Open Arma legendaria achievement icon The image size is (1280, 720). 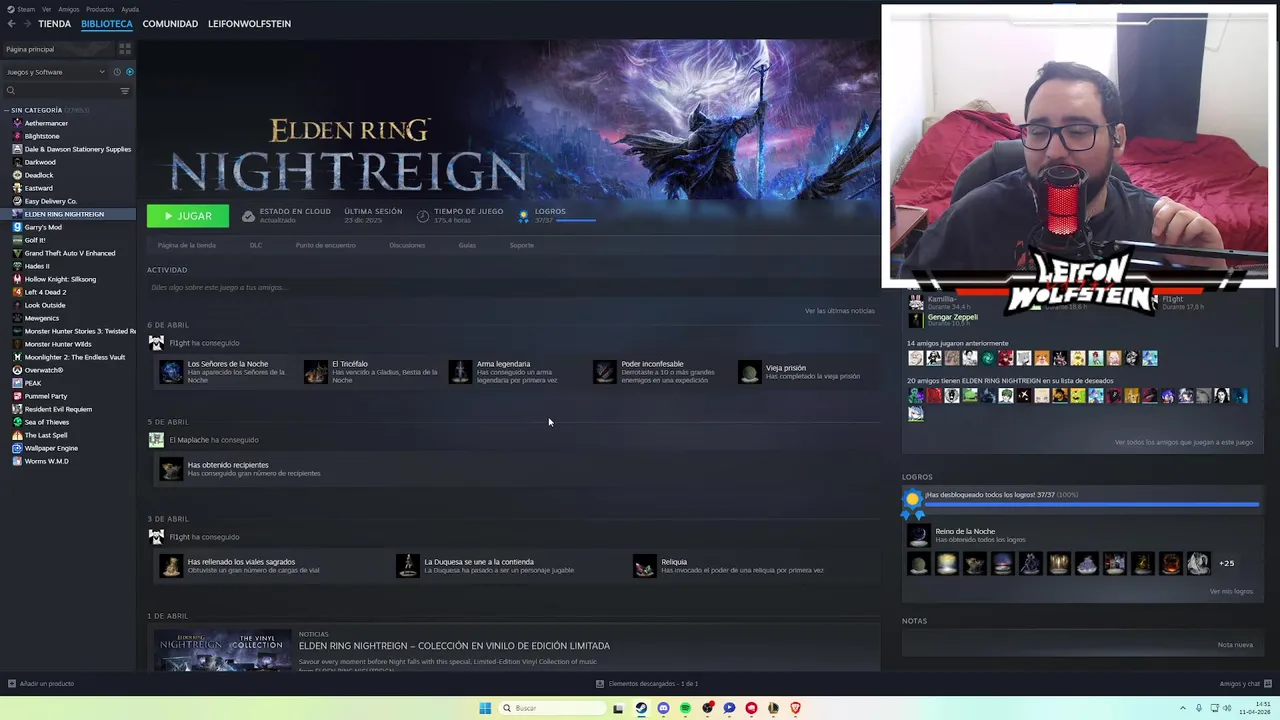click(460, 372)
